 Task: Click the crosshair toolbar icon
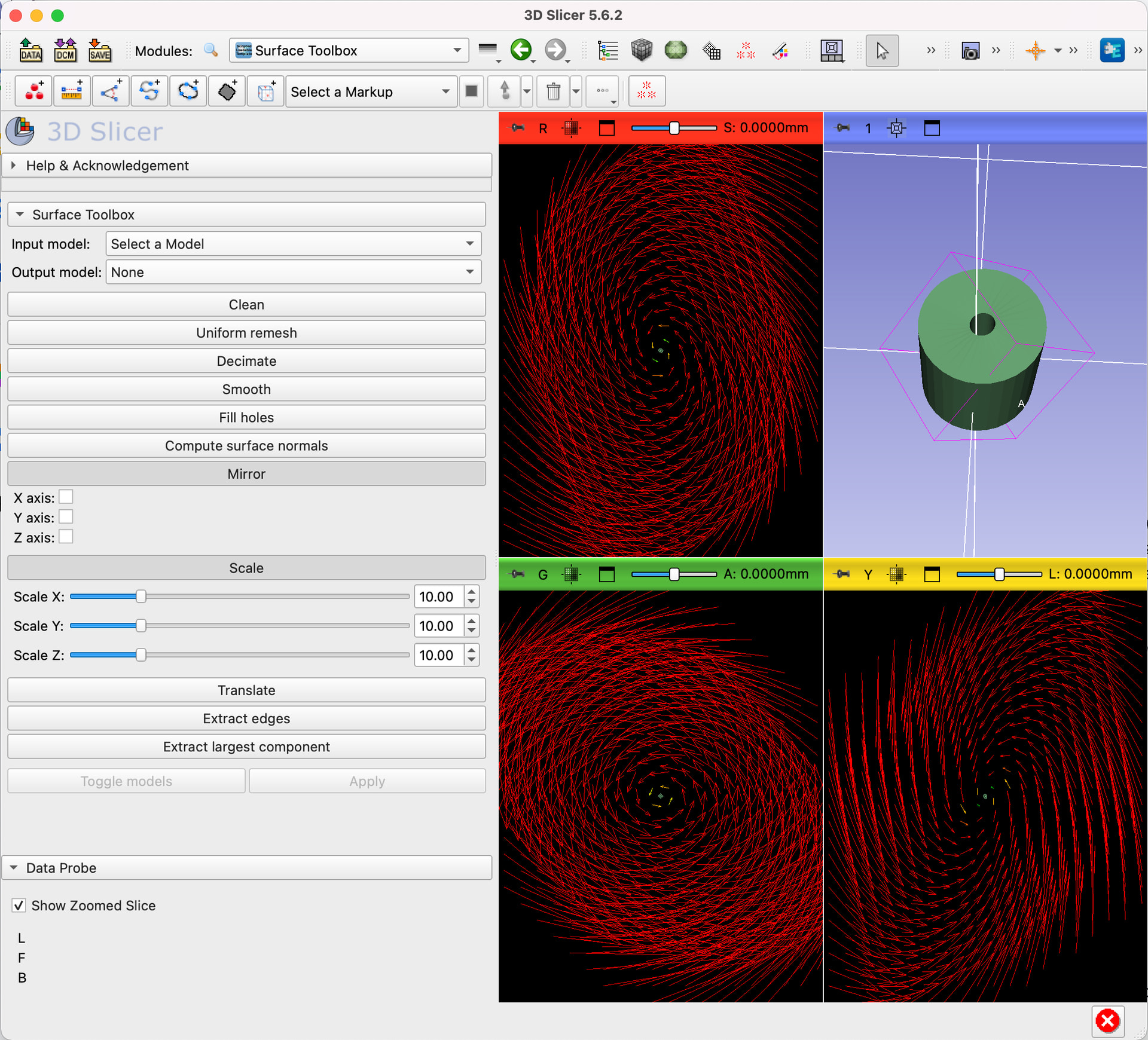1035,51
